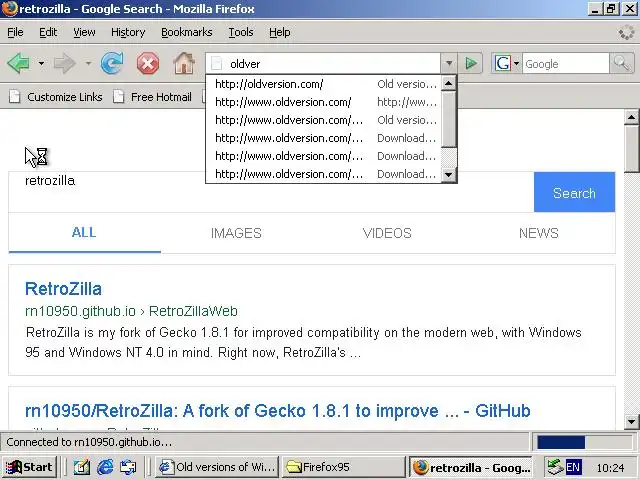Click rn10950.github.io › RetroZillaWeb result URL
Image resolution: width=640 pixels, height=480 pixels.
131,311
